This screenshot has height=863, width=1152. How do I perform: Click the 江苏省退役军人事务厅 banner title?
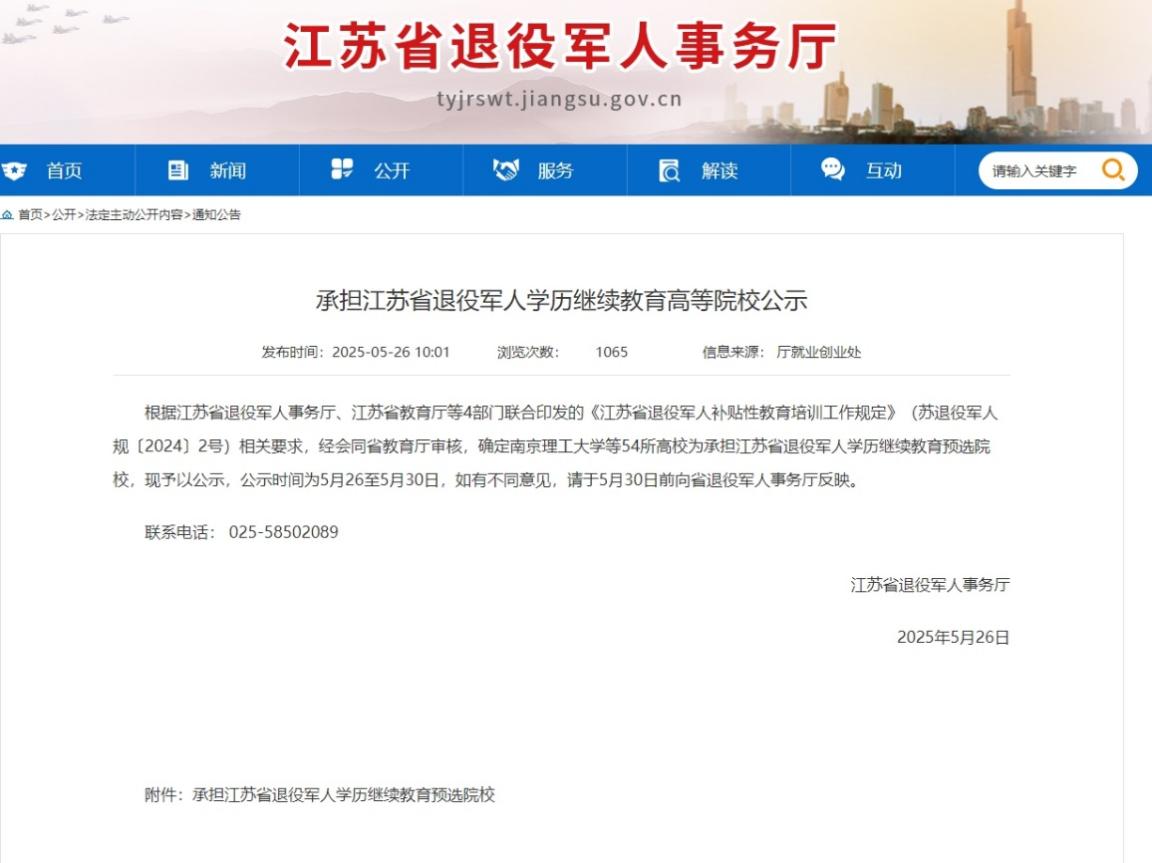coord(560,47)
